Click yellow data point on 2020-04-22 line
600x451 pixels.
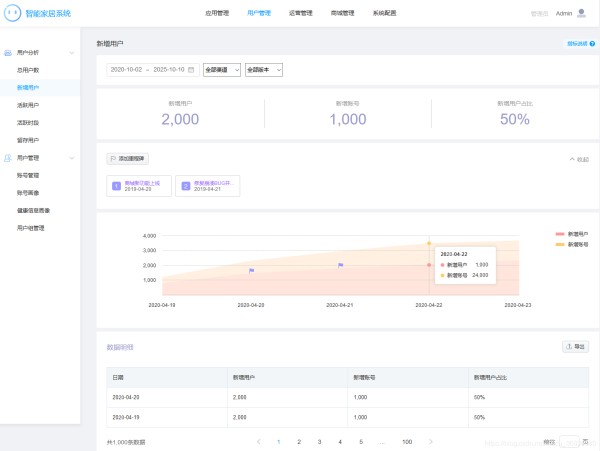(x=429, y=243)
